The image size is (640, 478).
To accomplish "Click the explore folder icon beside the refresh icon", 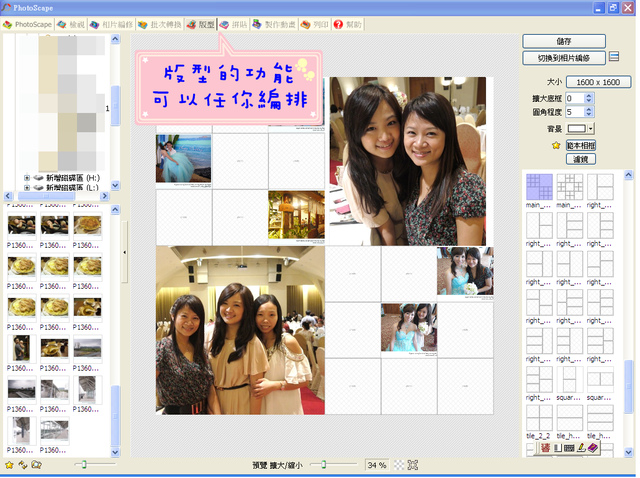I will [37, 465].
